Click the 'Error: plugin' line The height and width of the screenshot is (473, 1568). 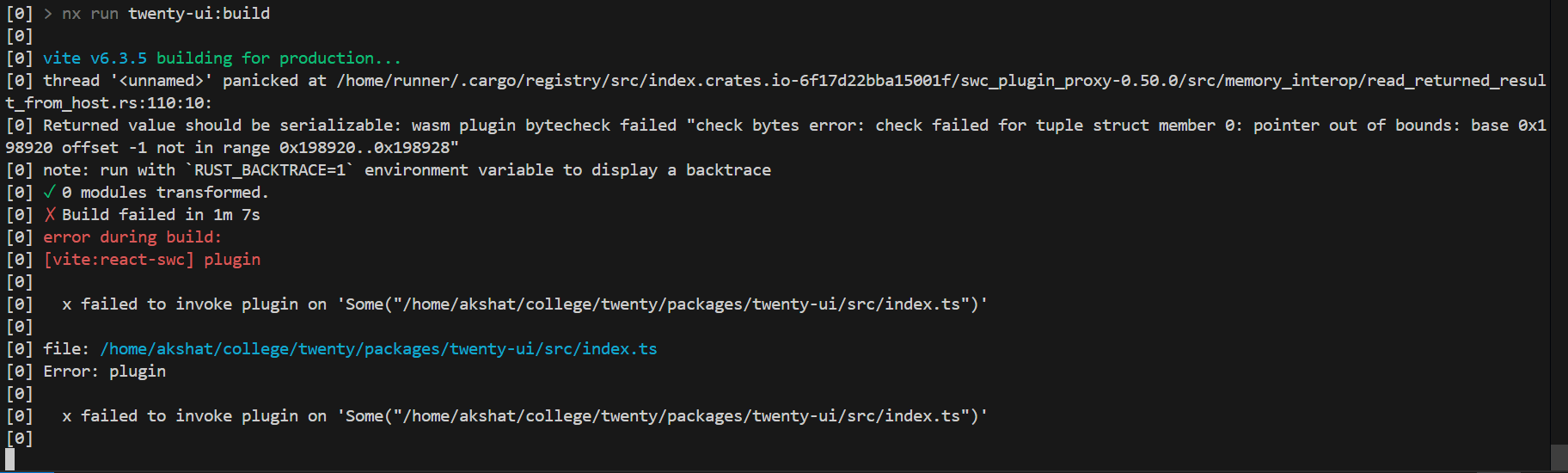tap(105, 372)
